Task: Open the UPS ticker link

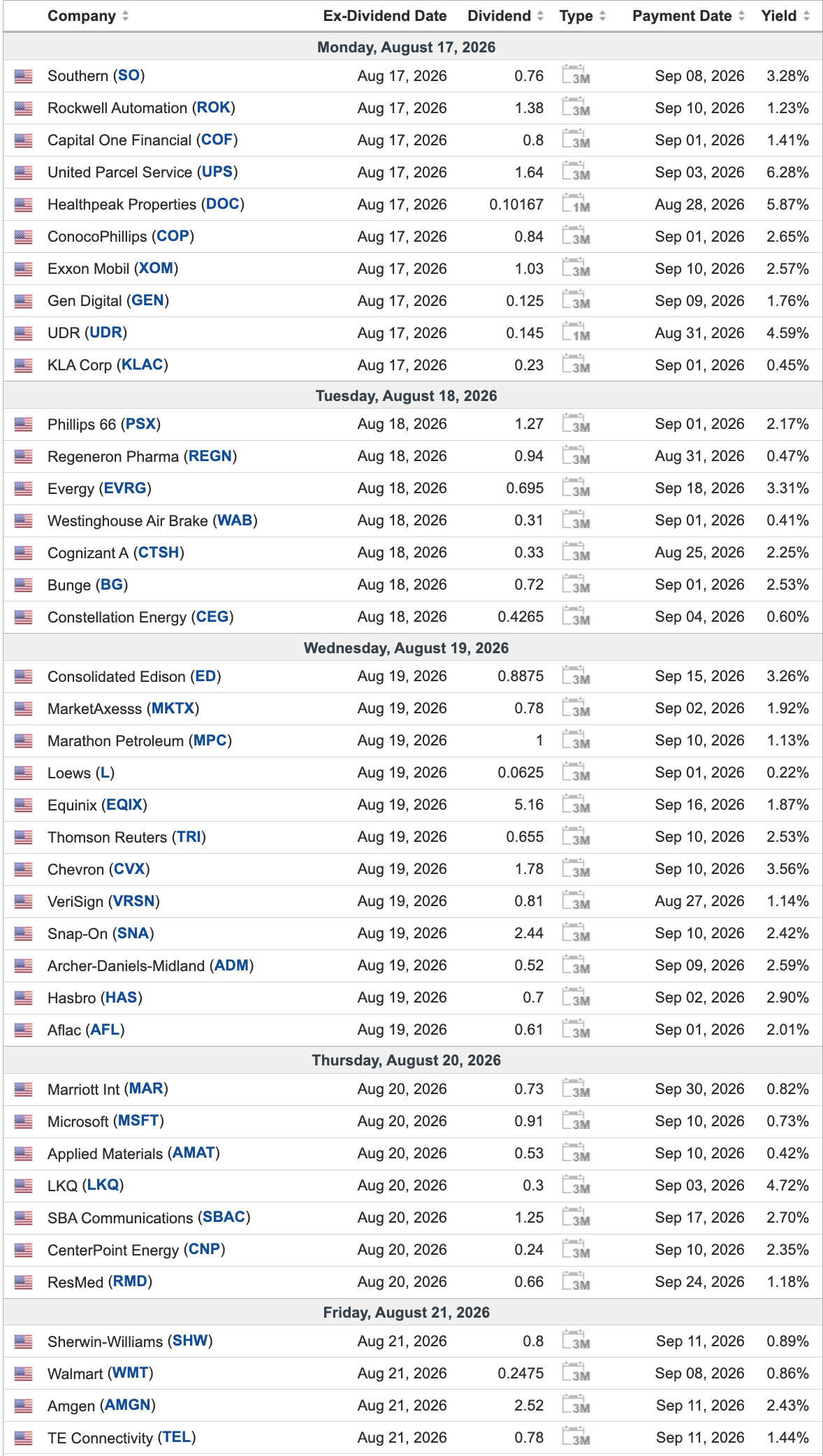Action: pyautogui.click(x=217, y=172)
